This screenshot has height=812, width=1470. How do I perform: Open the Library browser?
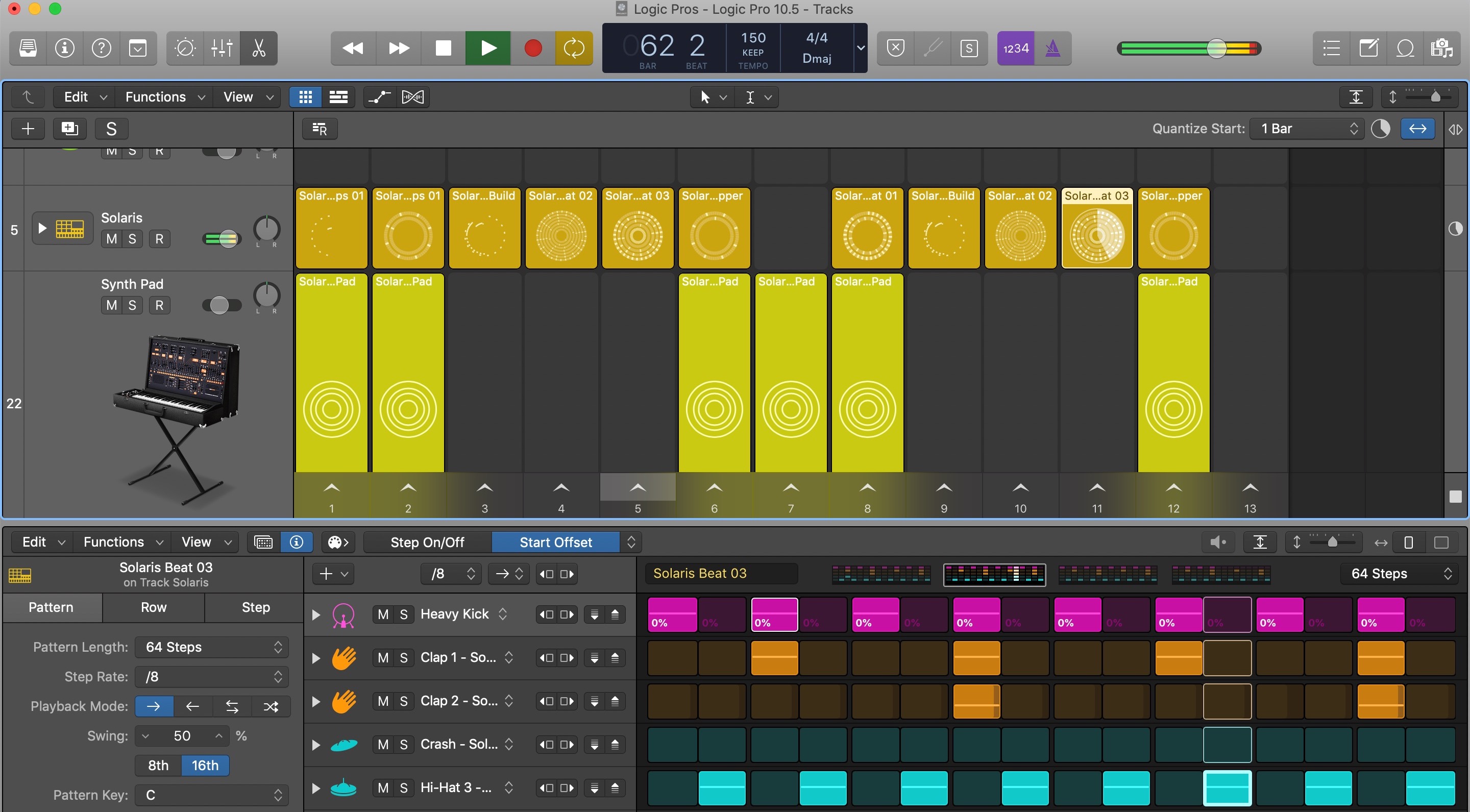point(28,48)
